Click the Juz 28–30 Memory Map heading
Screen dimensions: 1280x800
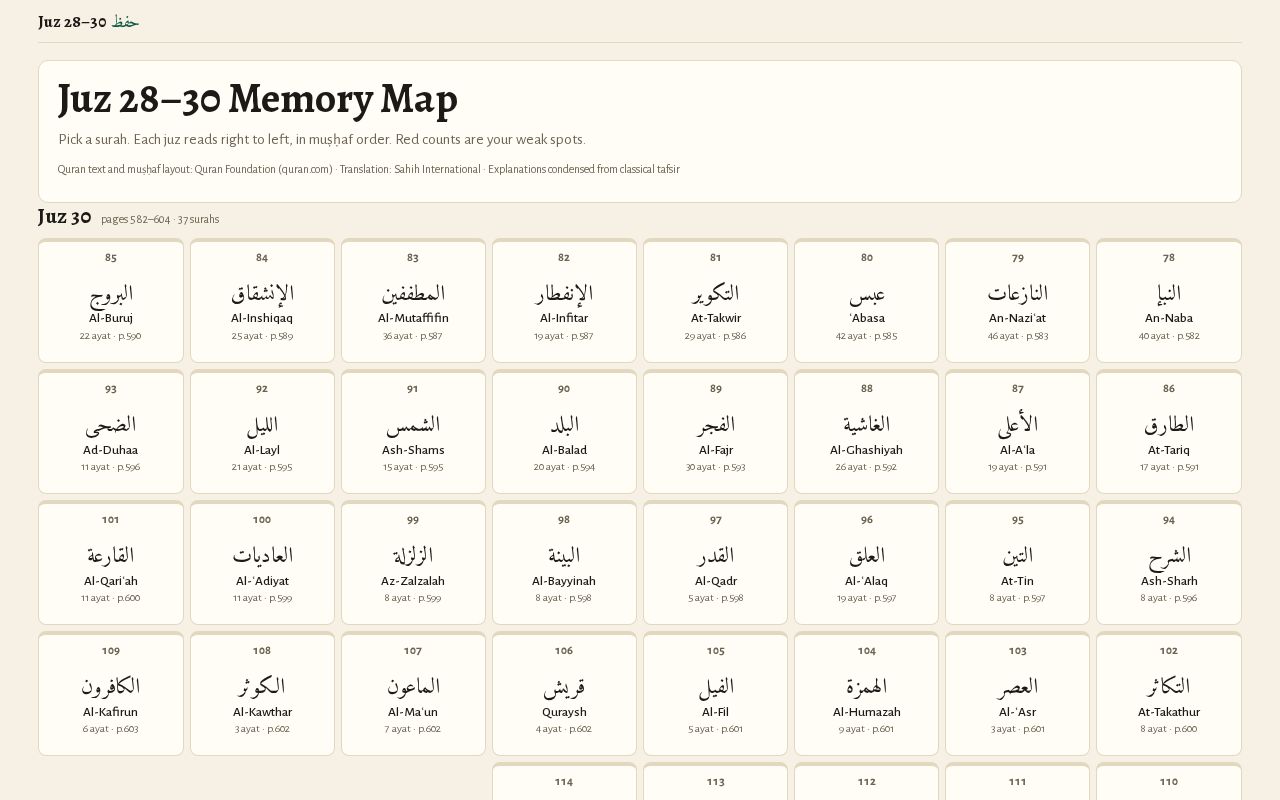pyautogui.click(x=258, y=99)
